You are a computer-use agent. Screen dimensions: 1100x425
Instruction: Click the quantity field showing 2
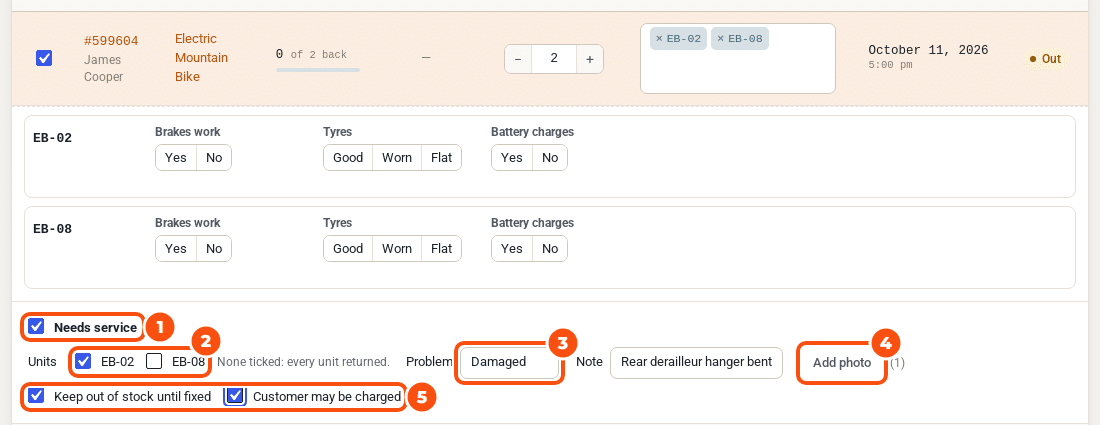(x=554, y=60)
